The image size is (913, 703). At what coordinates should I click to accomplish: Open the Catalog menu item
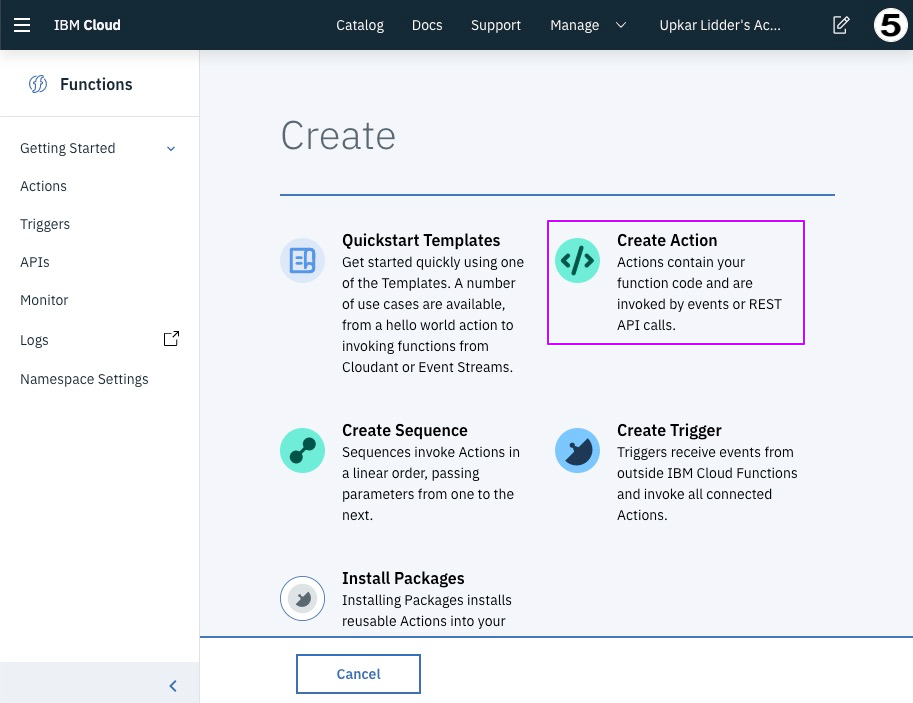click(x=360, y=25)
